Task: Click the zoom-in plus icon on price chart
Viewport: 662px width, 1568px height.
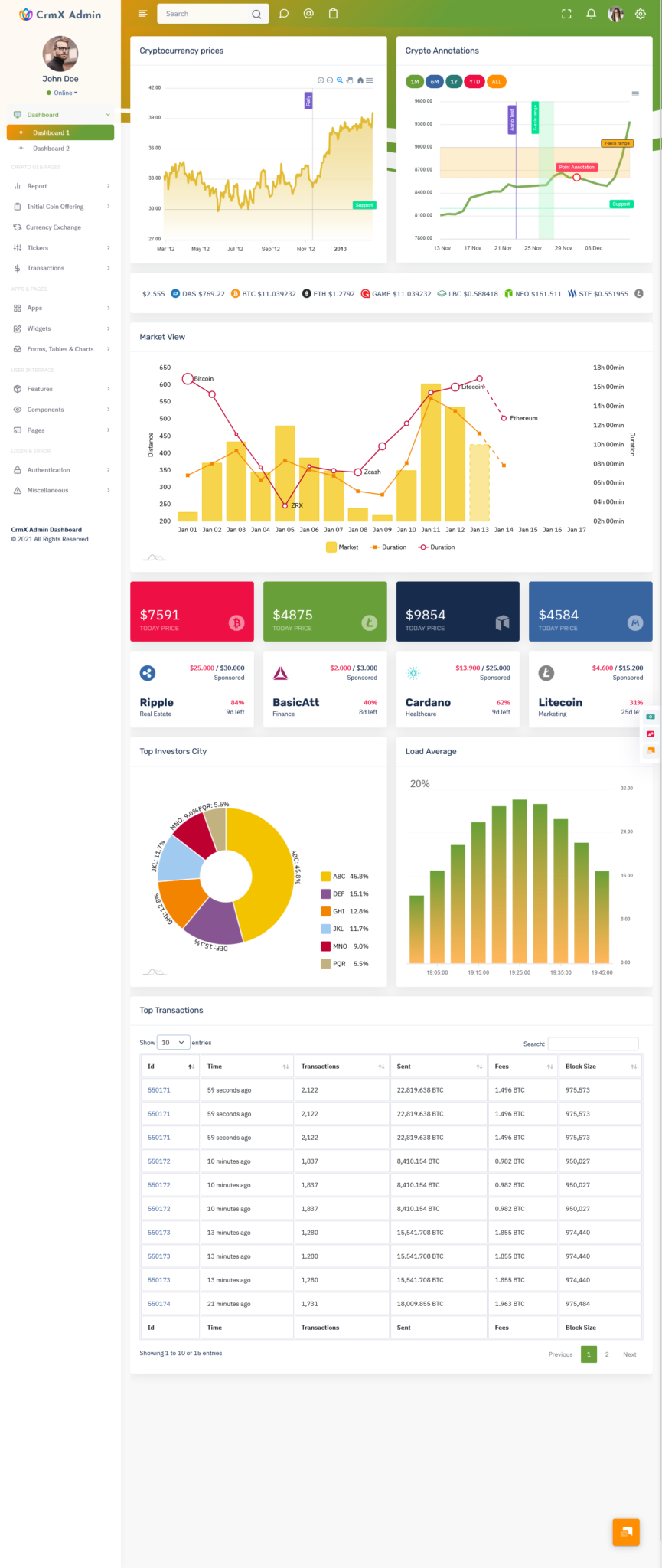Action: [321, 80]
